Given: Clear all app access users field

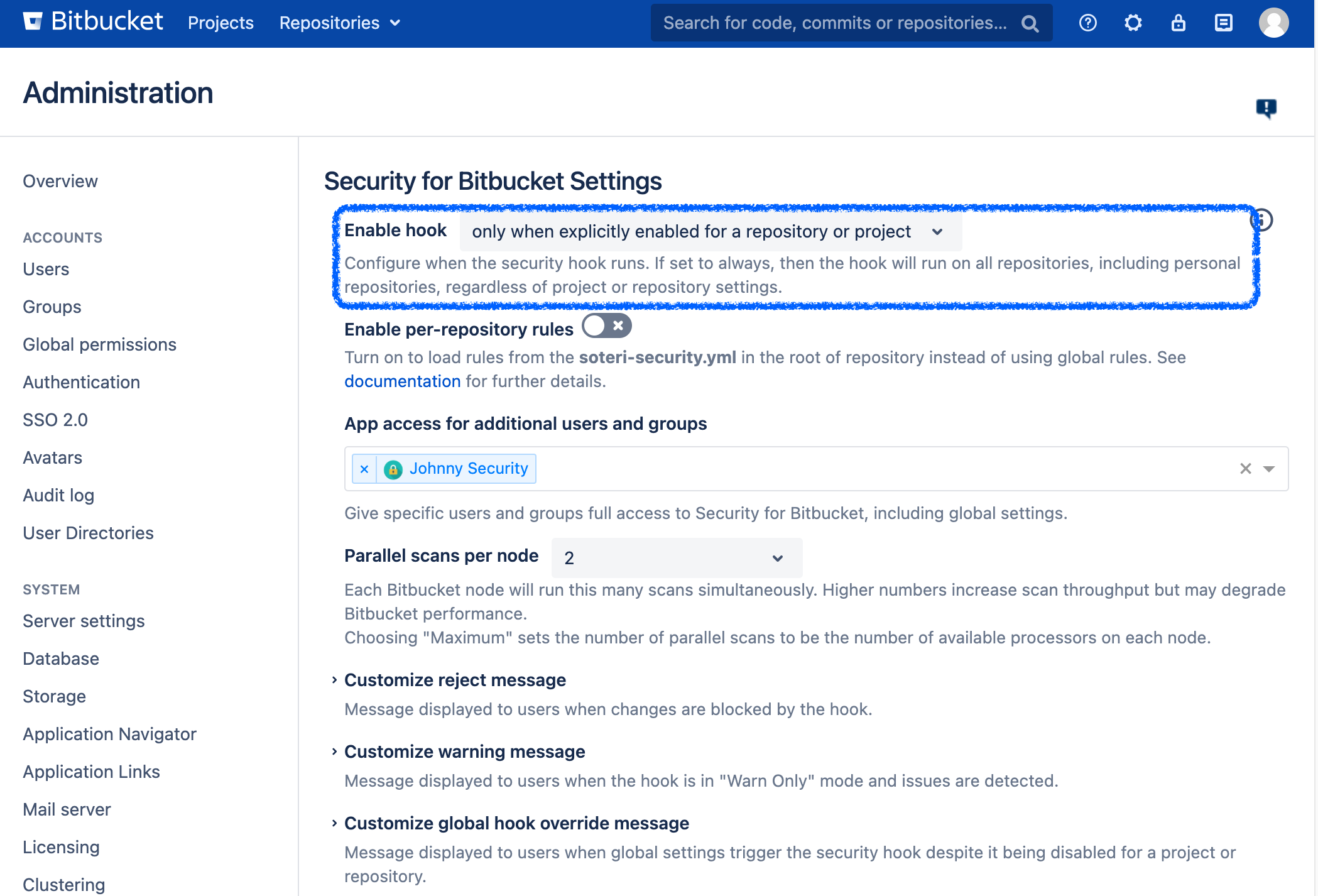Looking at the screenshot, I should 1245,468.
